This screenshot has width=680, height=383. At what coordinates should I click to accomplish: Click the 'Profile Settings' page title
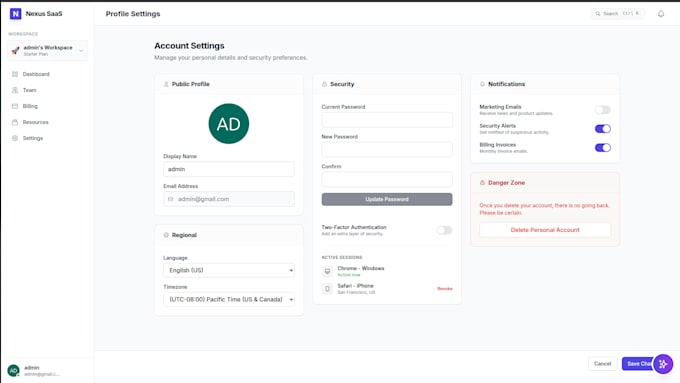[x=133, y=14]
